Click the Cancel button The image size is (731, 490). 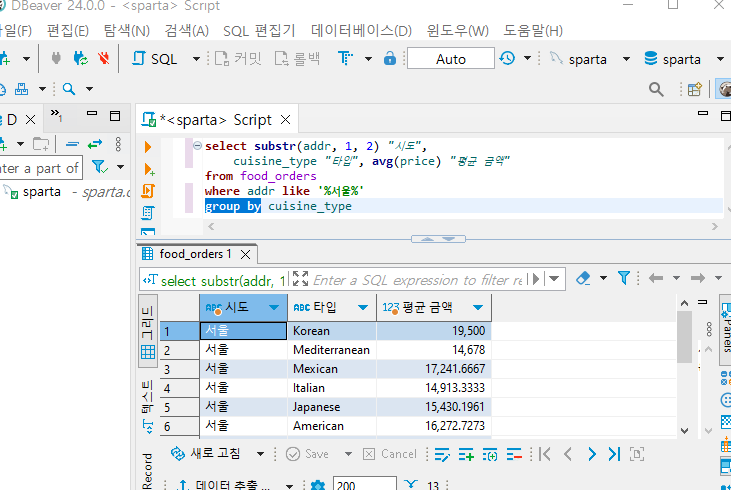pos(390,454)
